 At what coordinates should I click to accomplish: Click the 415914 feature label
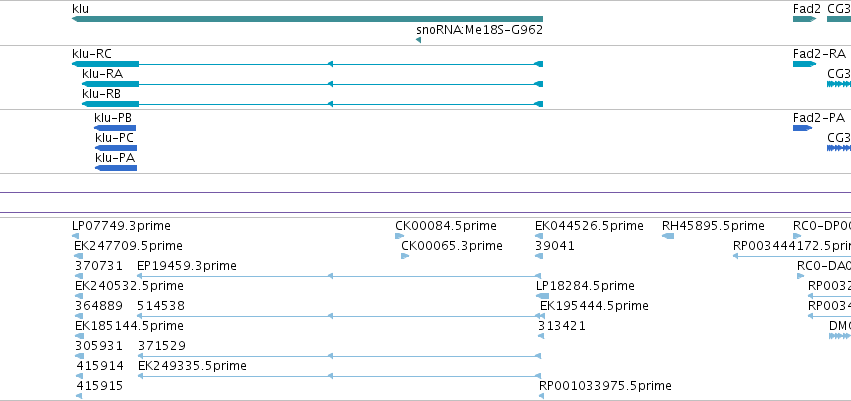[x=100, y=366]
